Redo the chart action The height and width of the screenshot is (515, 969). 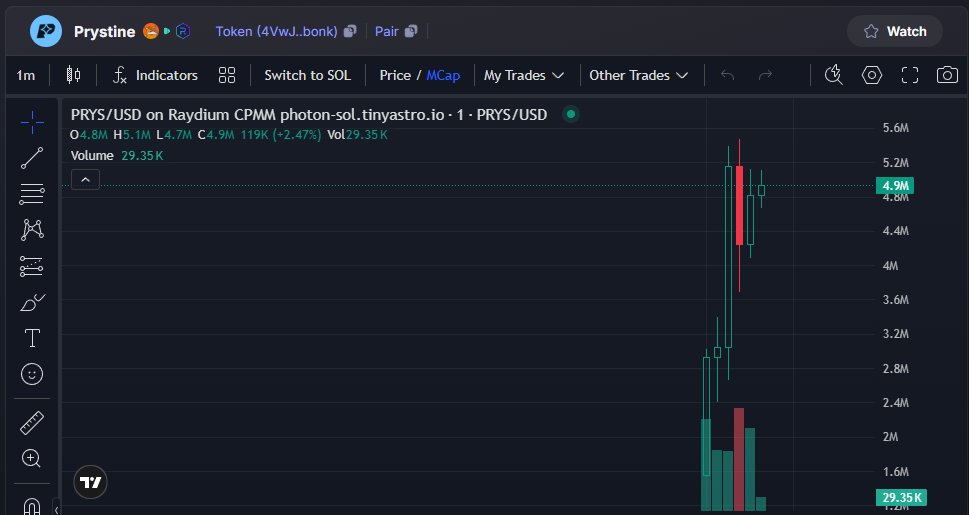point(765,75)
